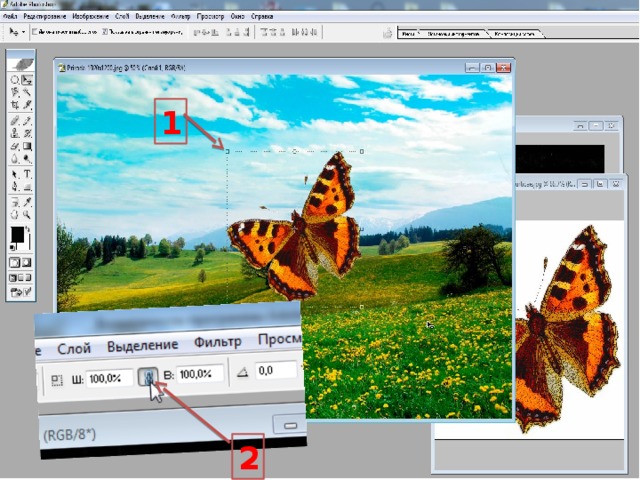The height and width of the screenshot is (480, 640).
Task: Toggle the auto-select layer checkbox
Action: click(35, 32)
